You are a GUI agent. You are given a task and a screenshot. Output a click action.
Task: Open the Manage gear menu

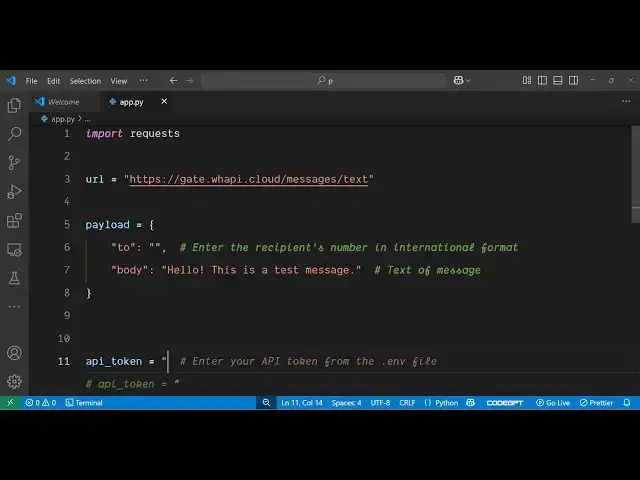coord(14,381)
